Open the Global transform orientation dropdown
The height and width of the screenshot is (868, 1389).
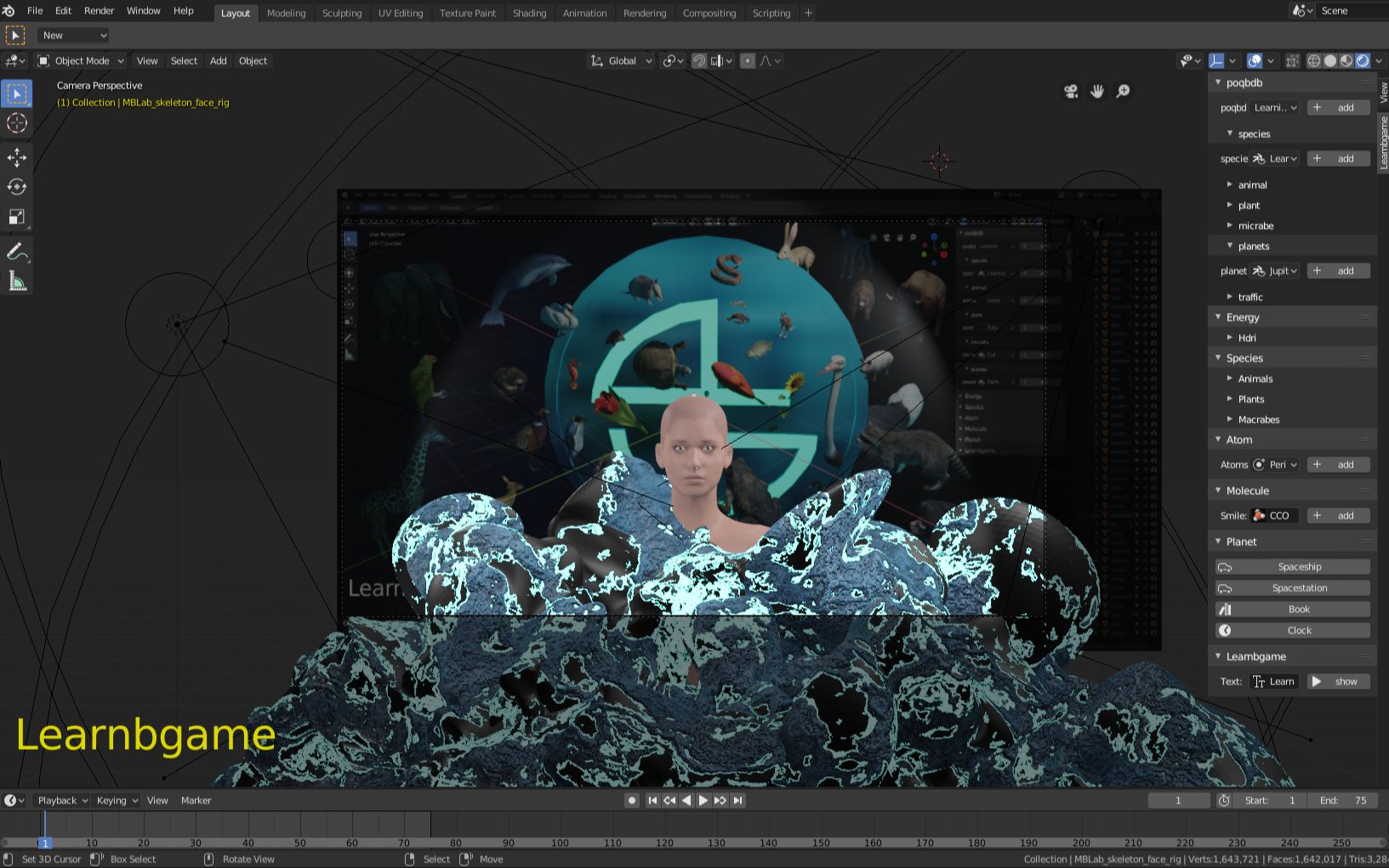[622, 60]
